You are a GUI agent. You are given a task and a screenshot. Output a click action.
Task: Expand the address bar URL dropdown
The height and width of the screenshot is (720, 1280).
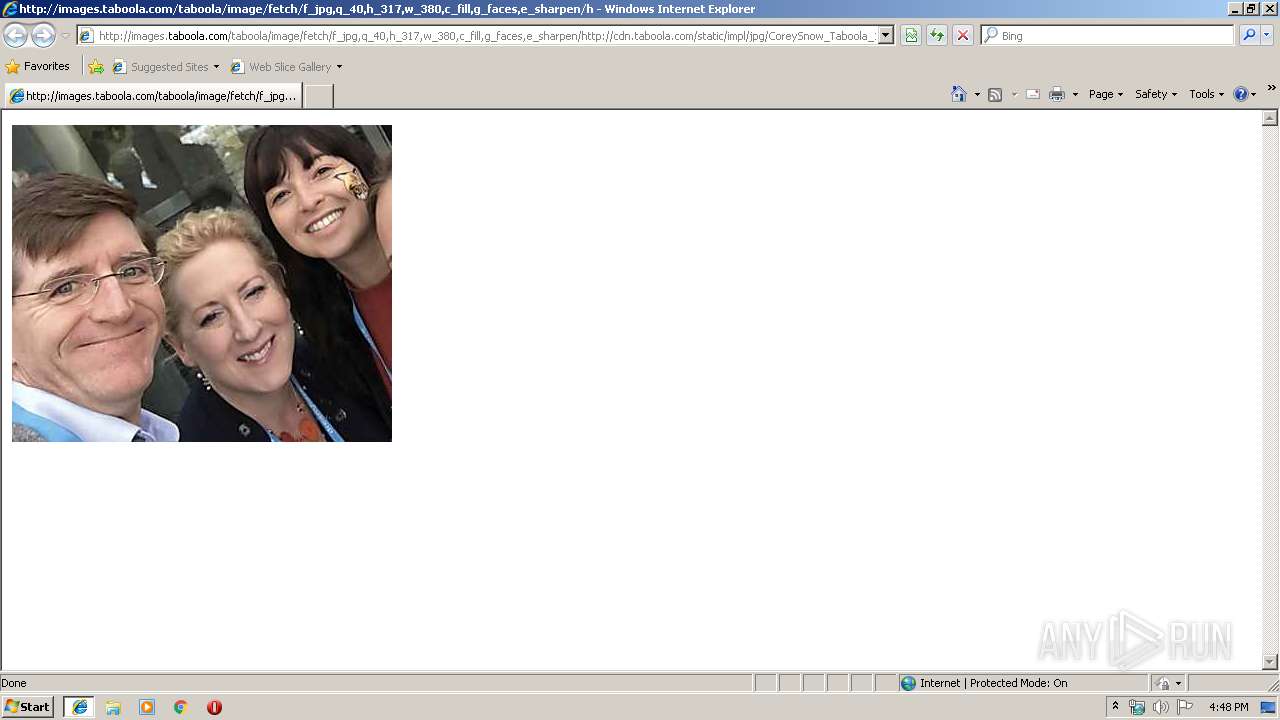coord(886,35)
